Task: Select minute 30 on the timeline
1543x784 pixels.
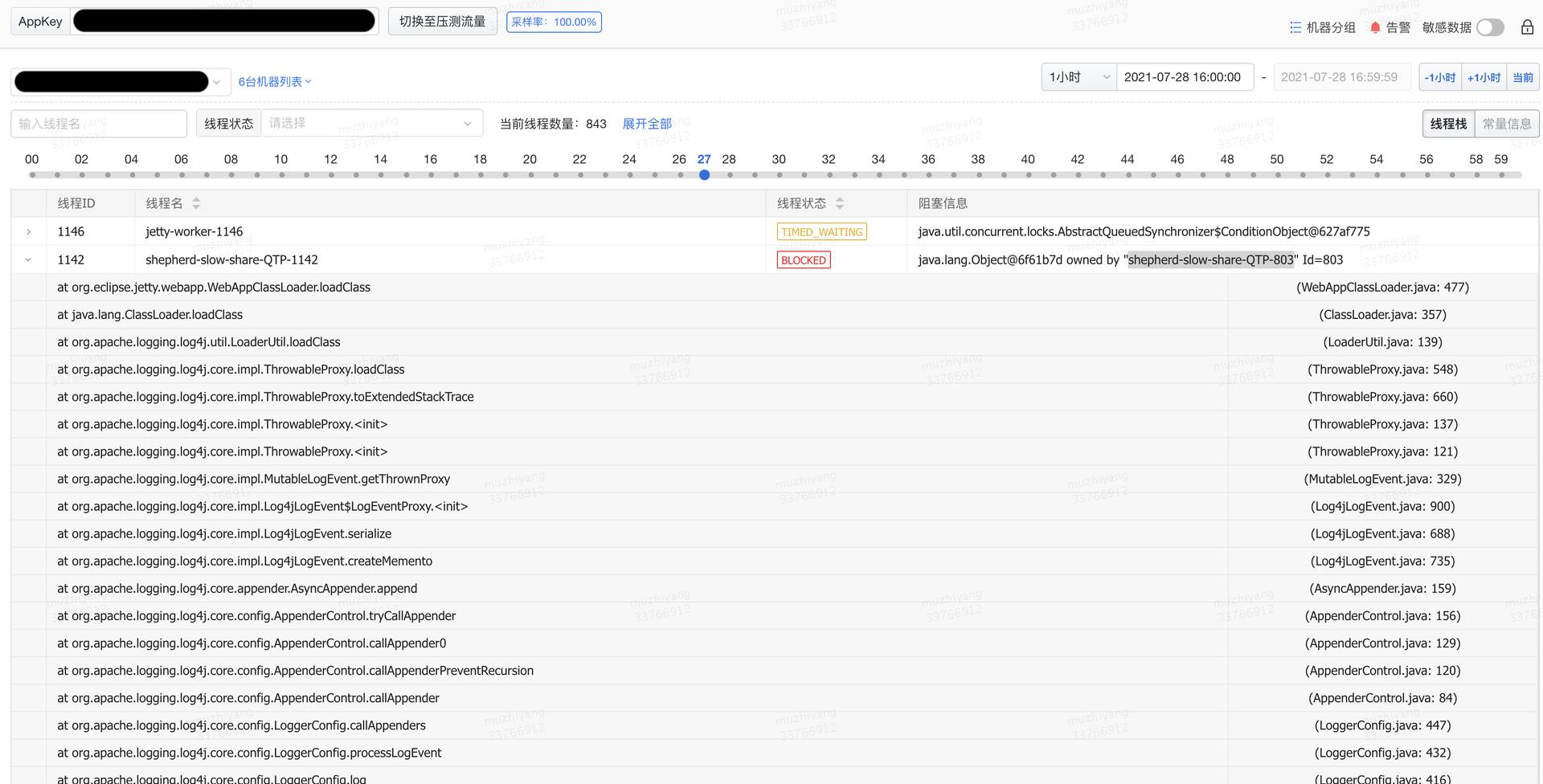Action: pyautogui.click(x=780, y=174)
